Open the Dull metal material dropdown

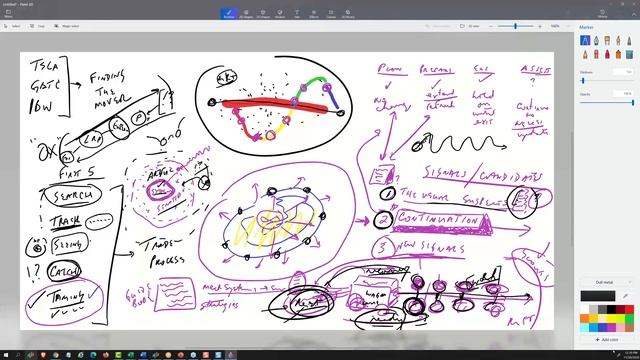pos(607,282)
